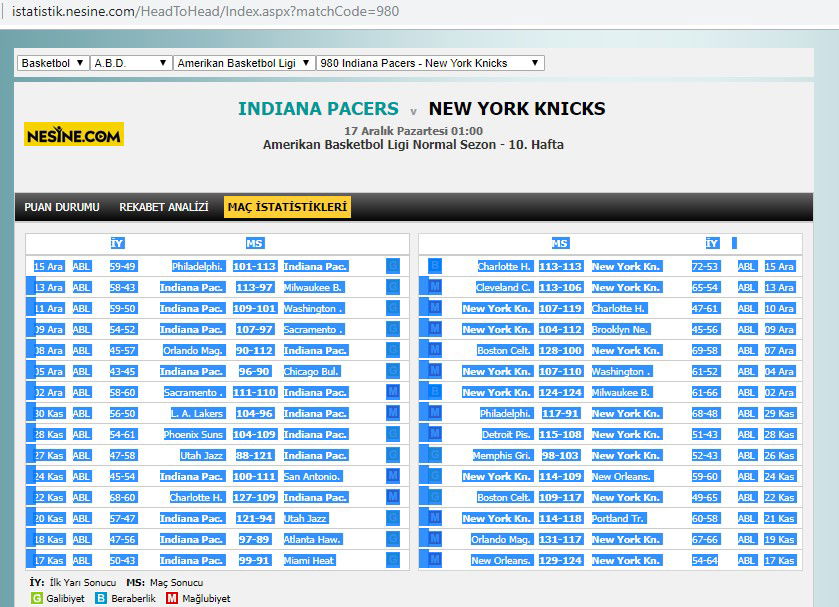Click Miami Heat team name
Screen dimensions: 839x607
pyautogui.click(x=309, y=560)
